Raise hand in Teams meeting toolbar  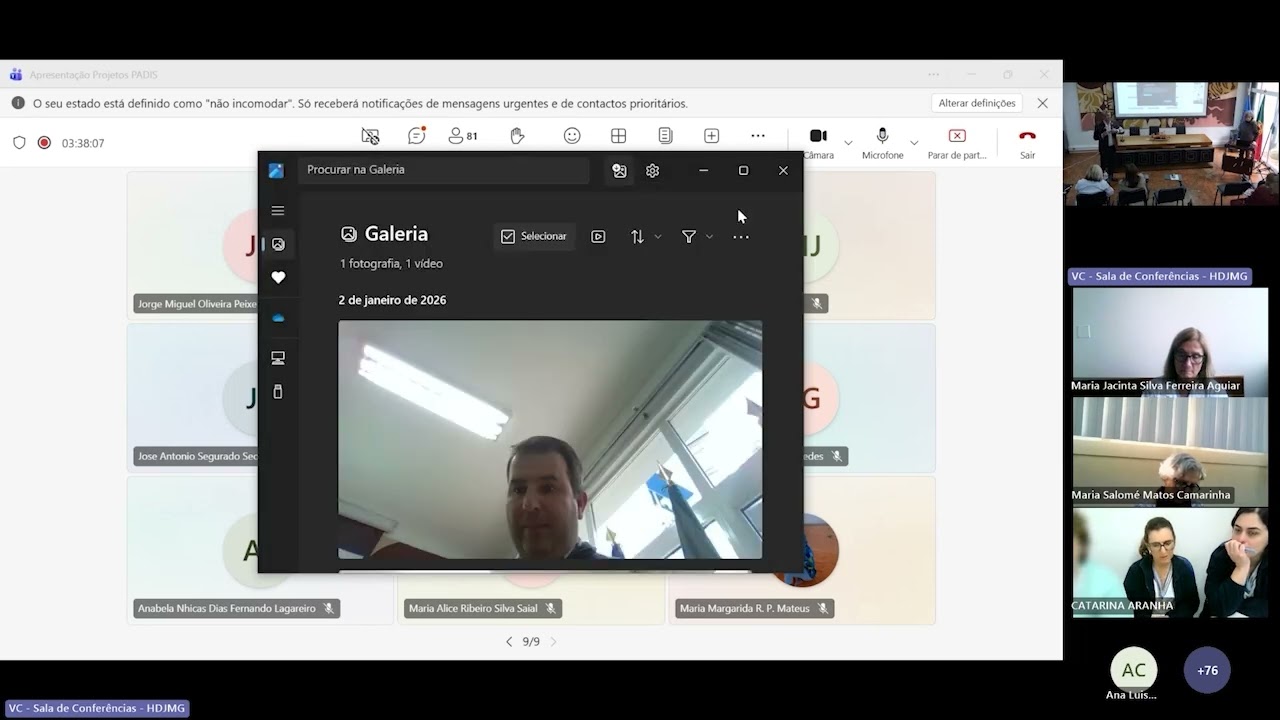coord(517,136)
